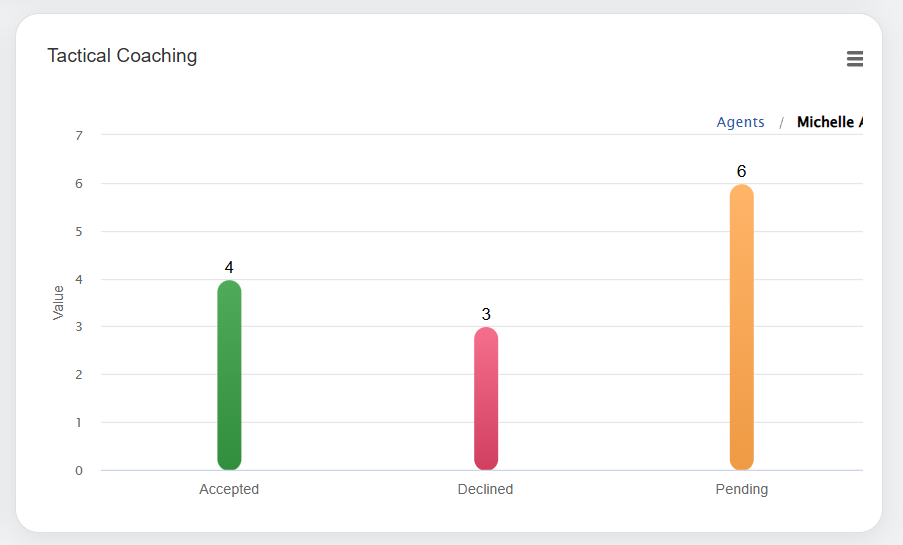Click the pink Declined bar

click(x=486, y=398)
